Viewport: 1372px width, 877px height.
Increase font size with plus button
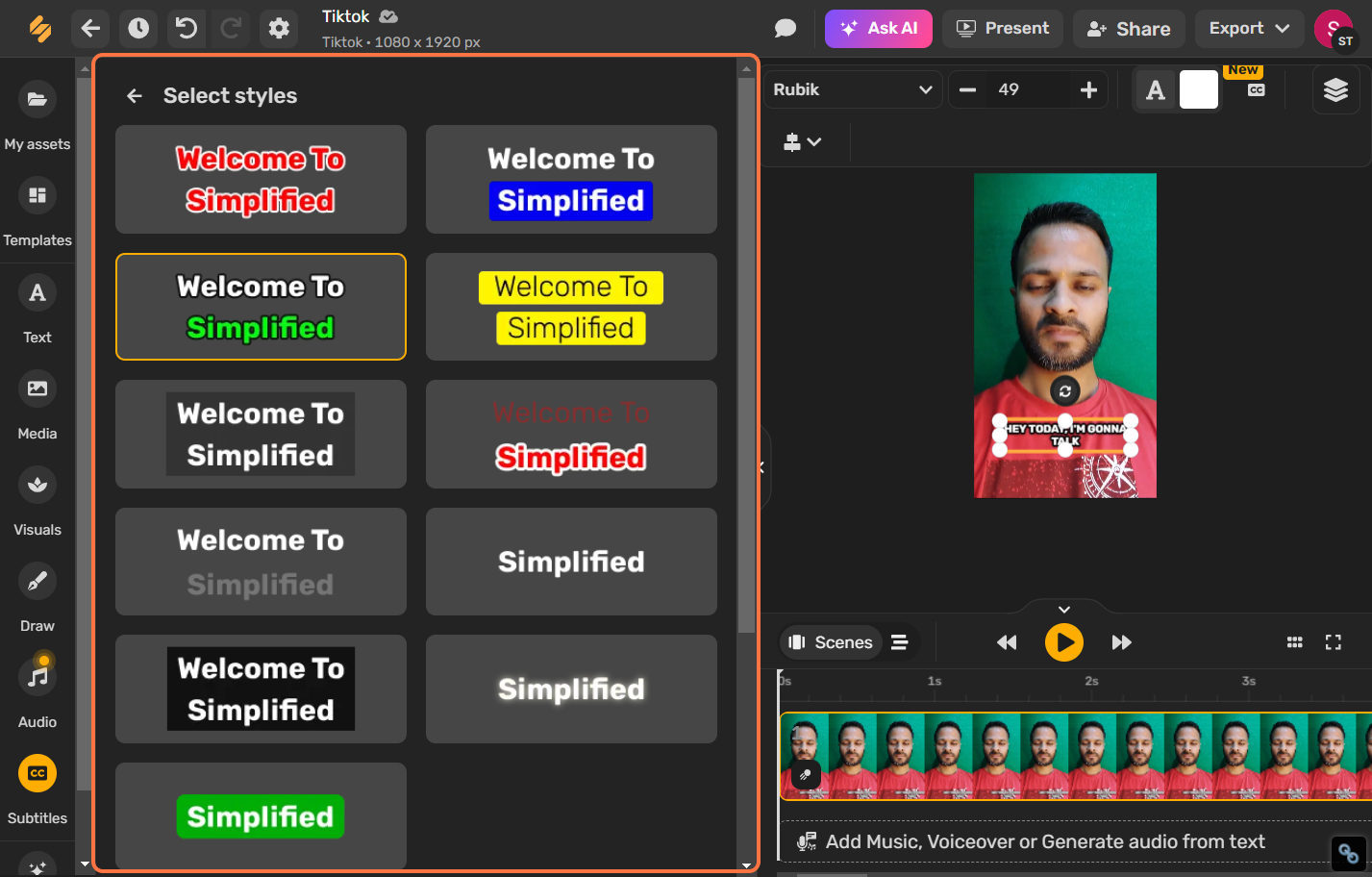point(1088,89)
